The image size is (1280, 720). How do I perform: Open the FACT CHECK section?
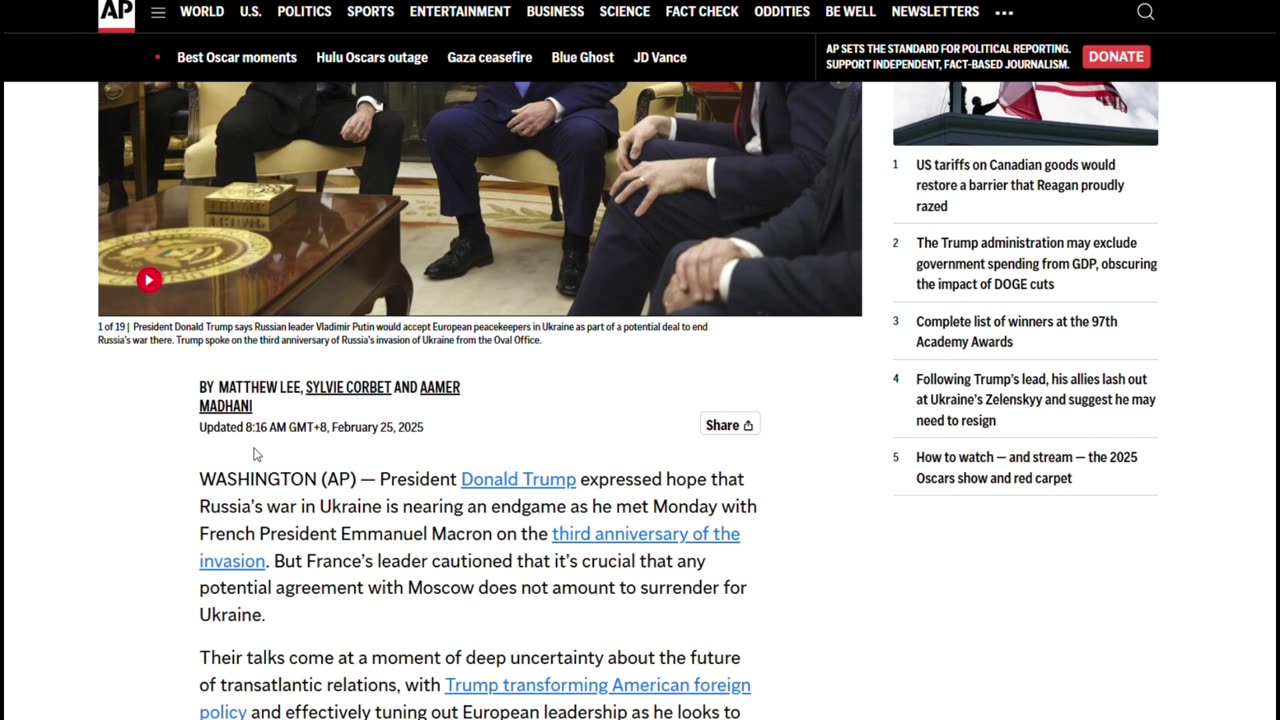pos(702,12)
